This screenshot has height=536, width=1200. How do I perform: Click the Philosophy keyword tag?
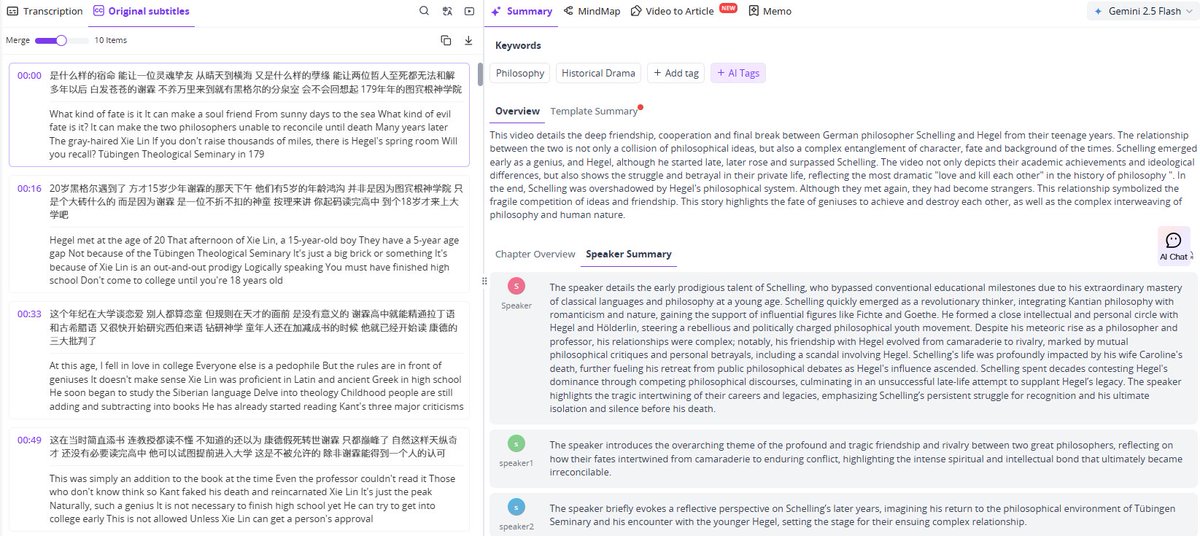tap(520, 73)
